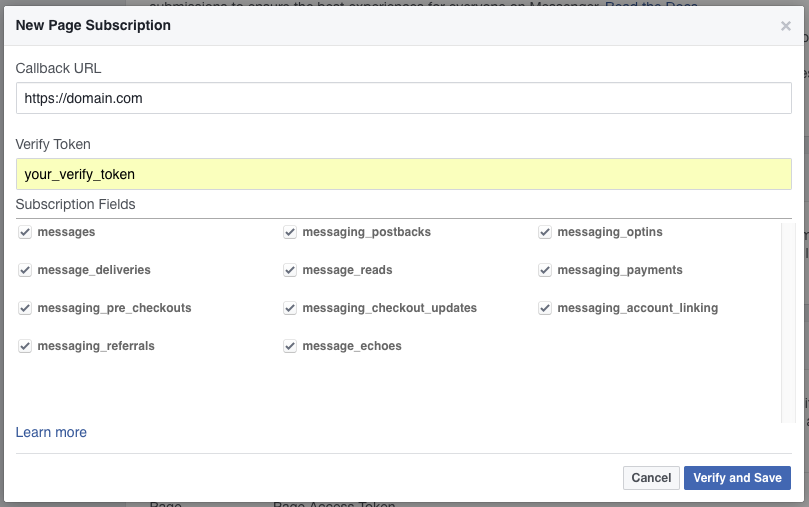Focus the Verify Token field
The width and height of the screenshot is (809, 507).
coord(403,174)
